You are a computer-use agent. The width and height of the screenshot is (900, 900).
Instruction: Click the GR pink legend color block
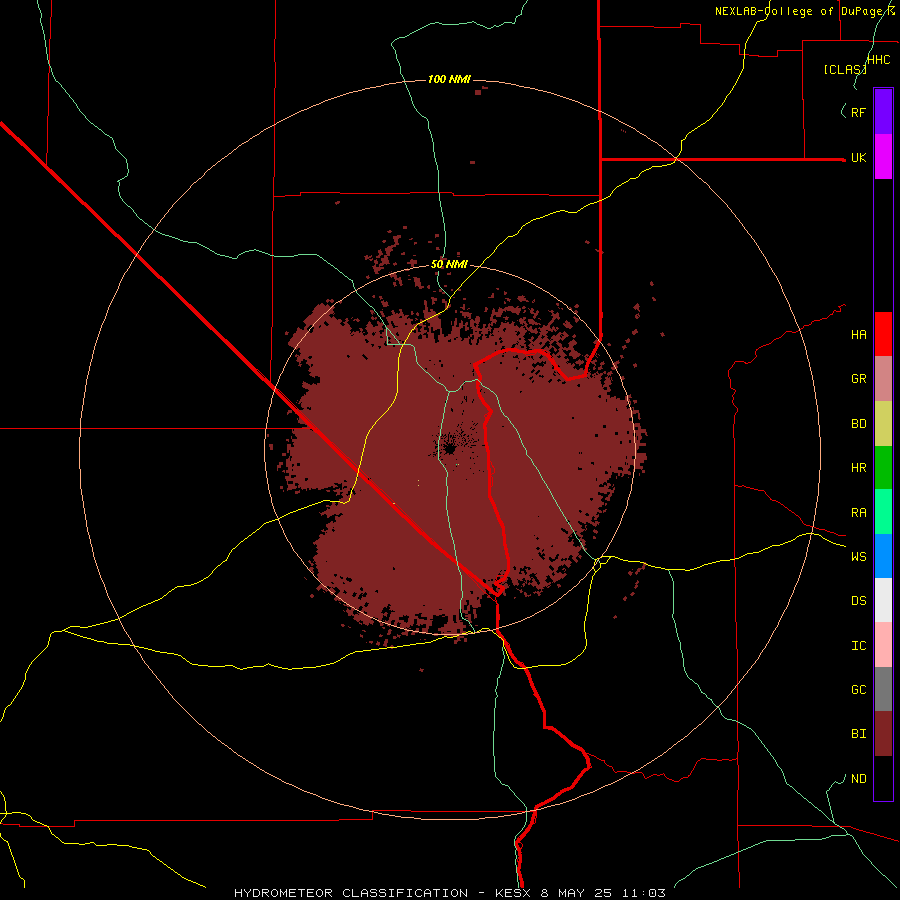pyautogui.click(x=883, y=379)
